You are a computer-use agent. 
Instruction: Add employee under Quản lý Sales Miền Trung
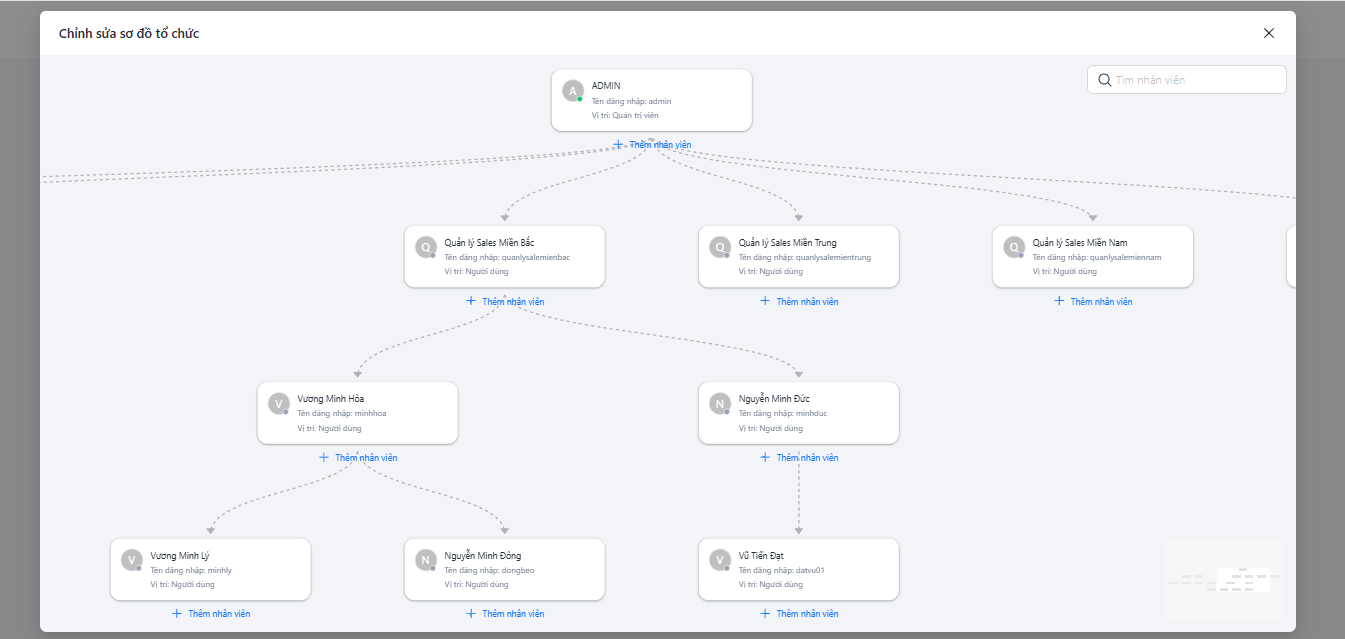click(x=799, y=301)
